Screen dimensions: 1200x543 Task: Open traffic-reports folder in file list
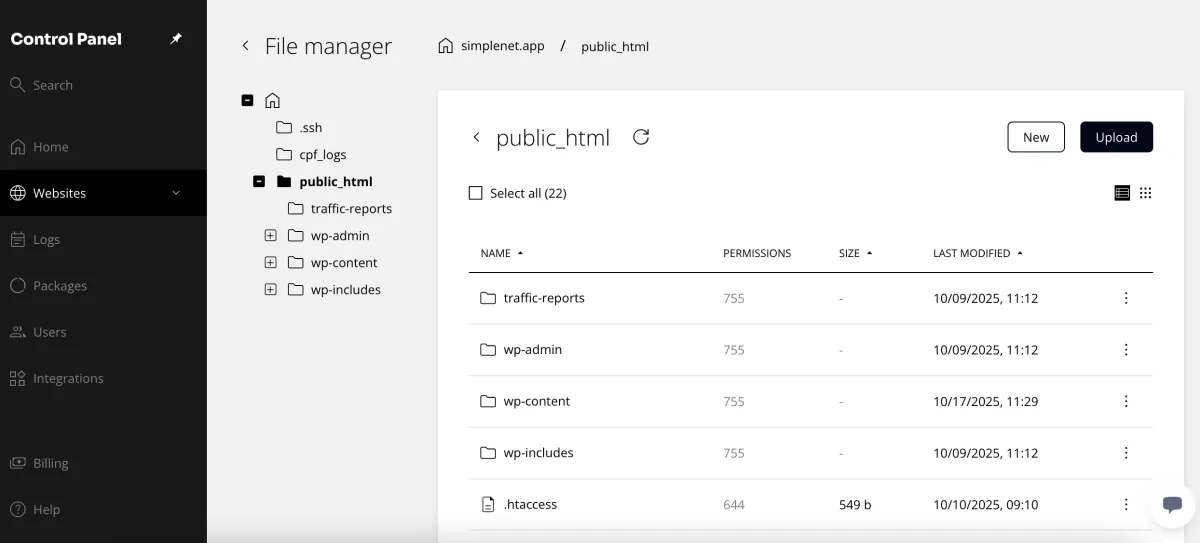(x=544, y=298)
